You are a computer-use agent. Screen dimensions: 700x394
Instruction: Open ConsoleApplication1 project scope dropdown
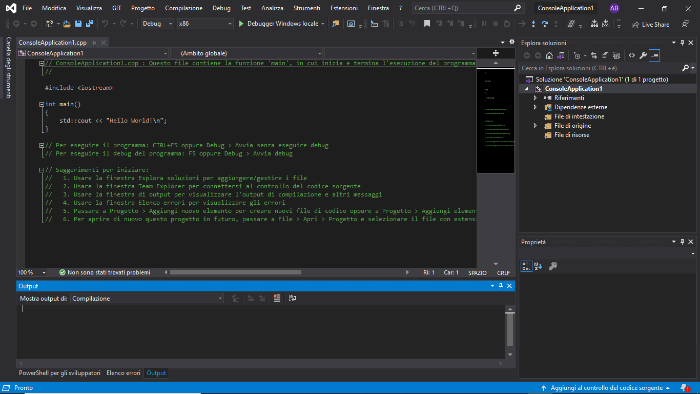coord(93,53)
